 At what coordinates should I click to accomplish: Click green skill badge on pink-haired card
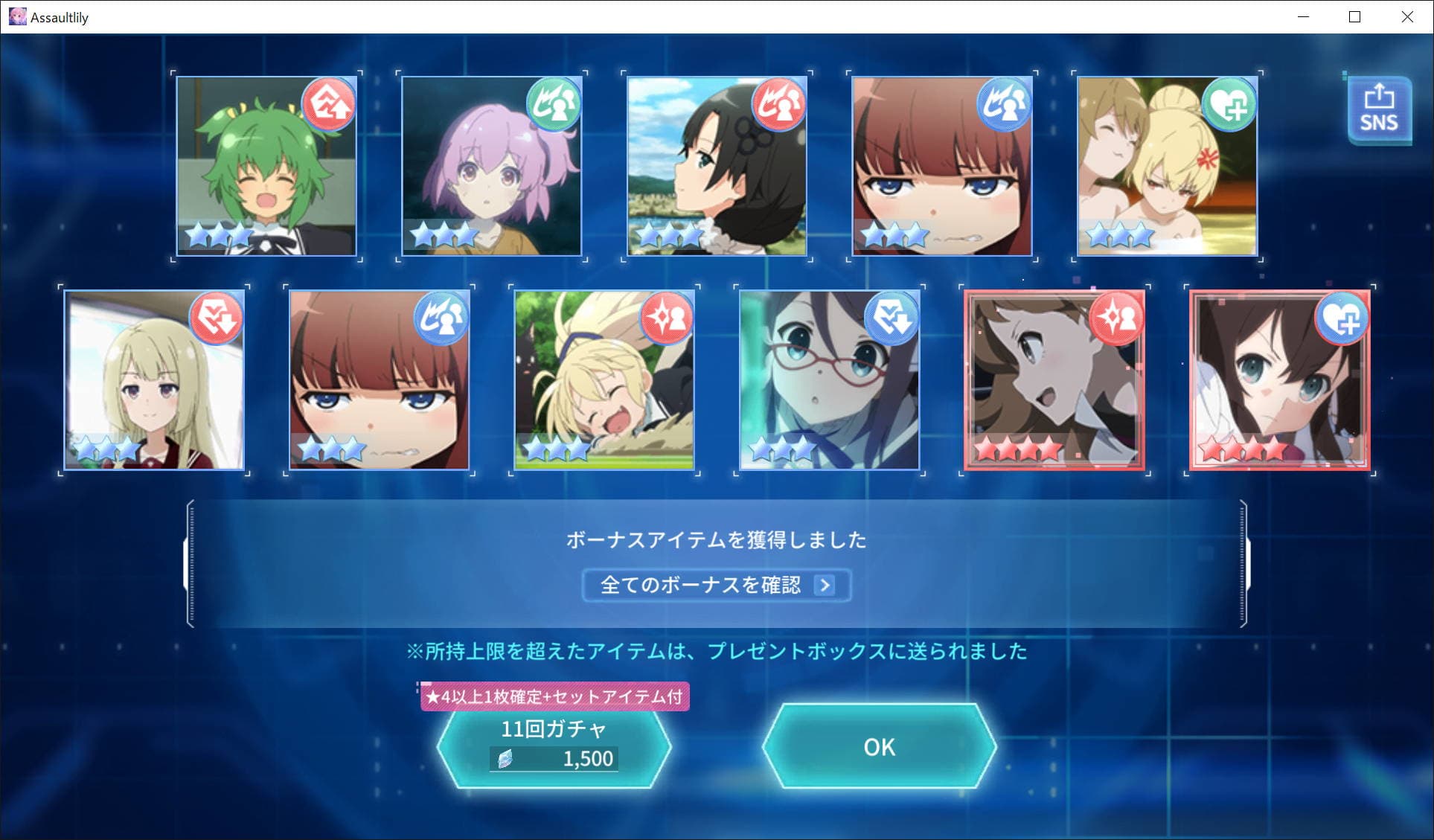click(x=554, y=105)
